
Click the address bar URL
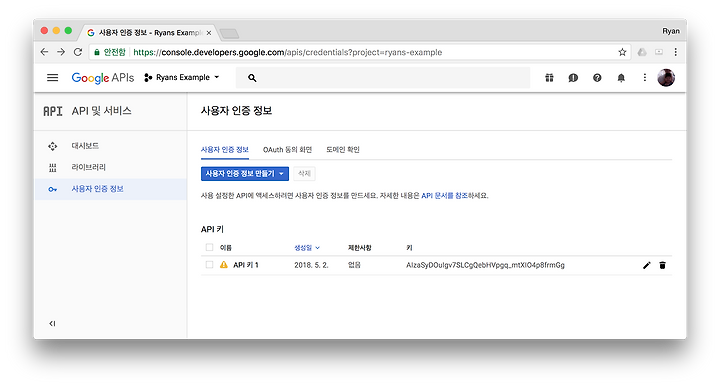coord(287,52)
